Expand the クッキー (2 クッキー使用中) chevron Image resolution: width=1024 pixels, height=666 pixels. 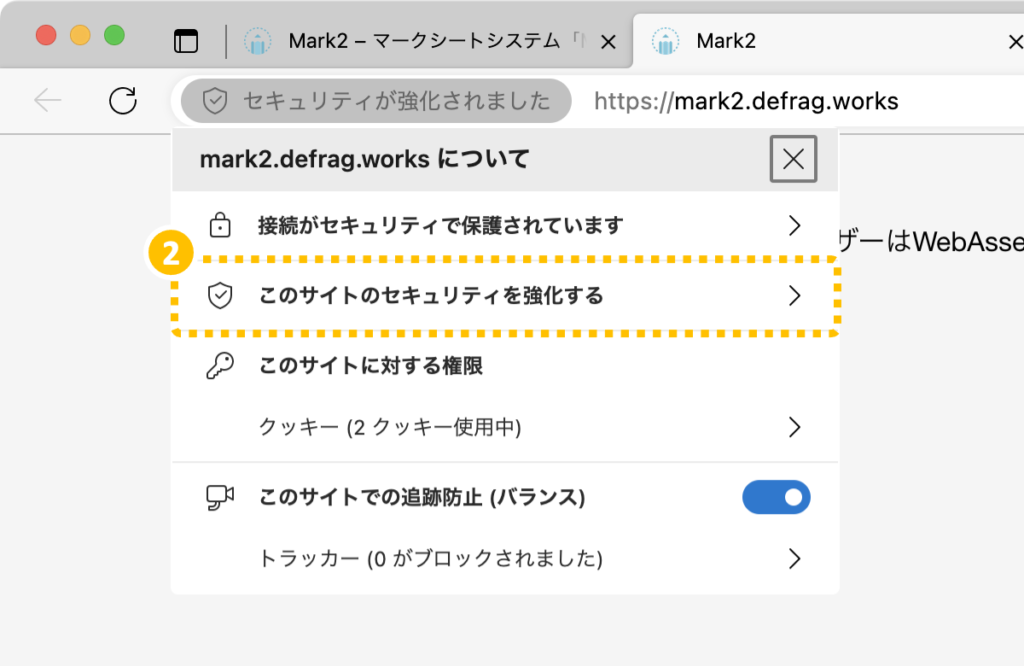794,427
